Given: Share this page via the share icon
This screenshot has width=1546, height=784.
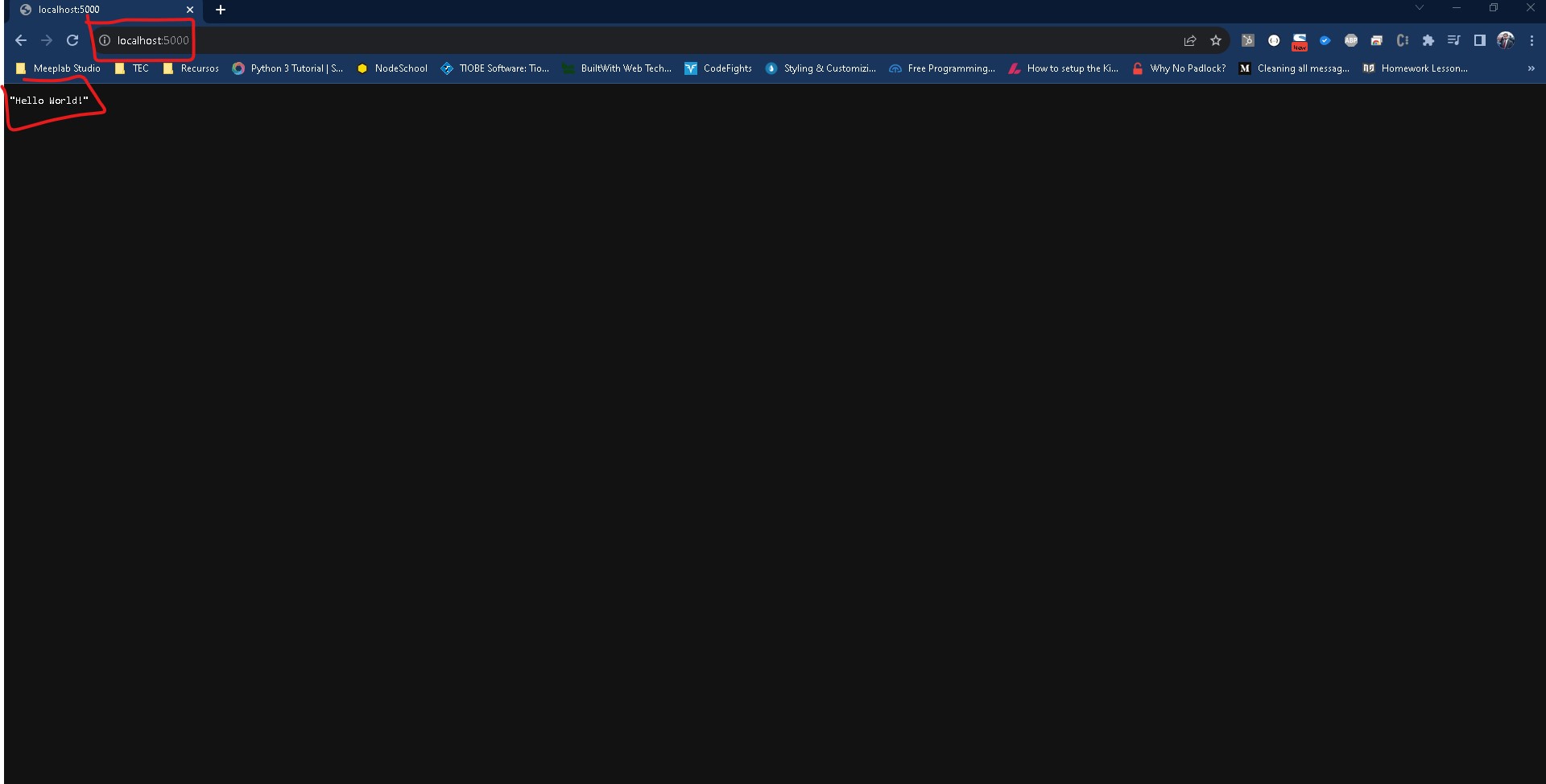Looking at the screenshot, I should tap(1190, 40).
